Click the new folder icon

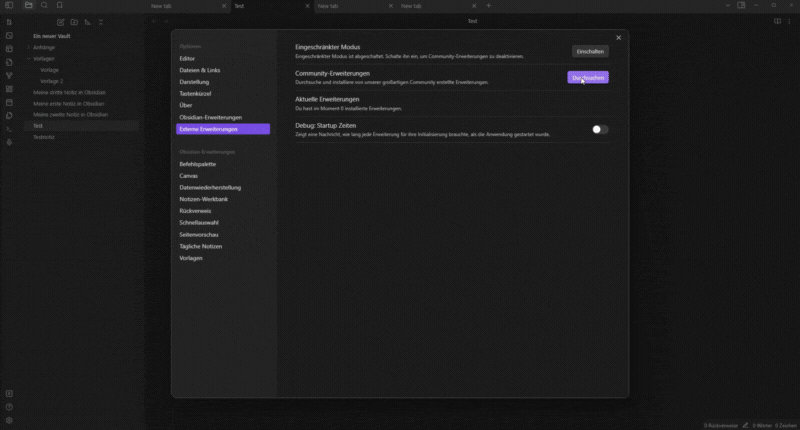74,22
